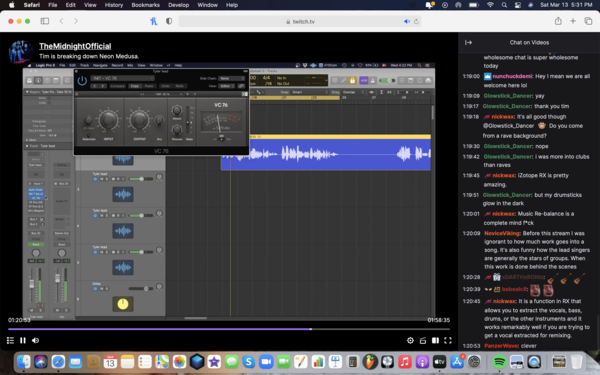Viewport: 600px width, 375px height.
Task: Enter fullscreen on the video player
Action: (x=448, y=340)
